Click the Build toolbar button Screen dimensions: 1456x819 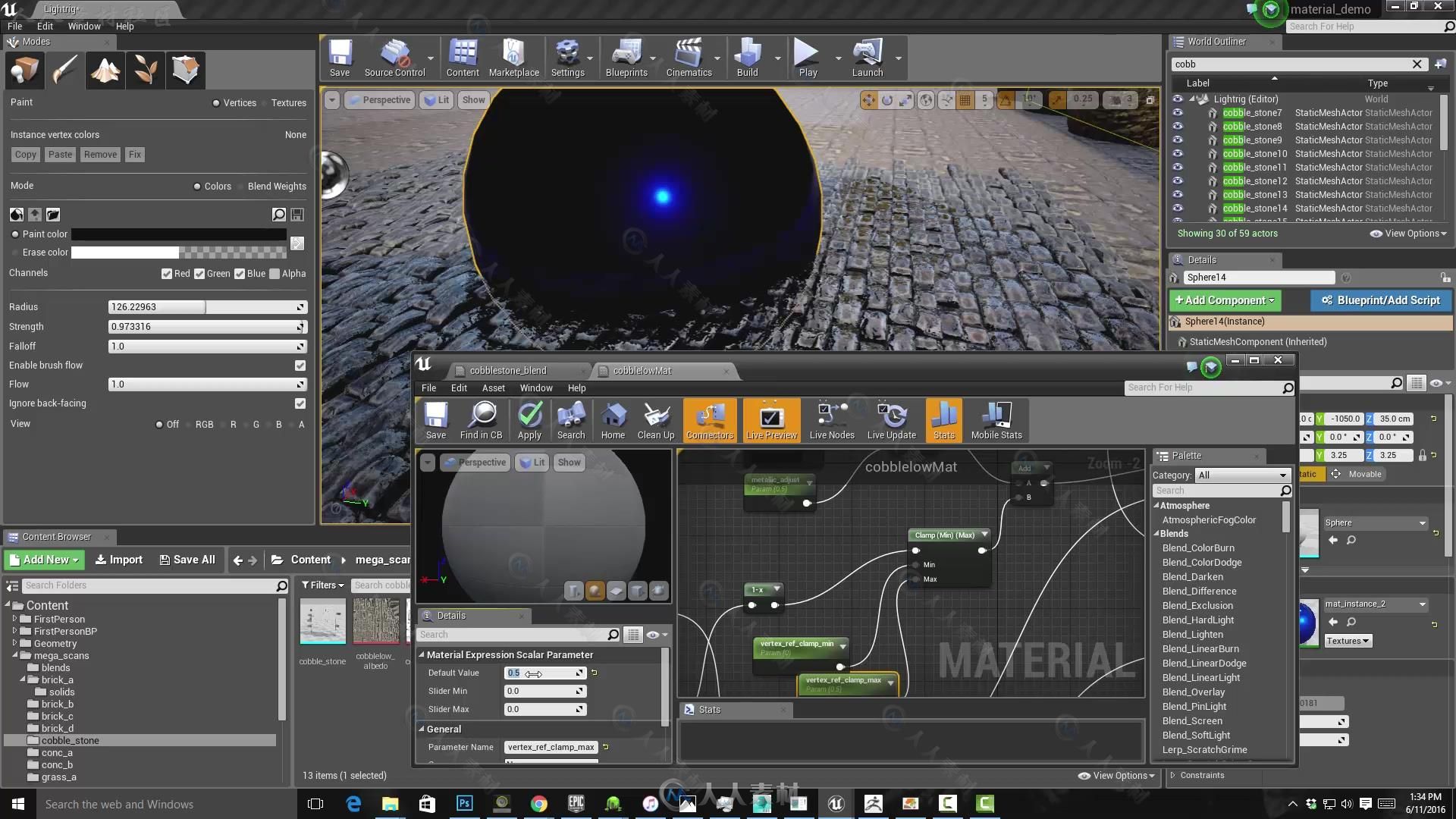coord(747,58)
